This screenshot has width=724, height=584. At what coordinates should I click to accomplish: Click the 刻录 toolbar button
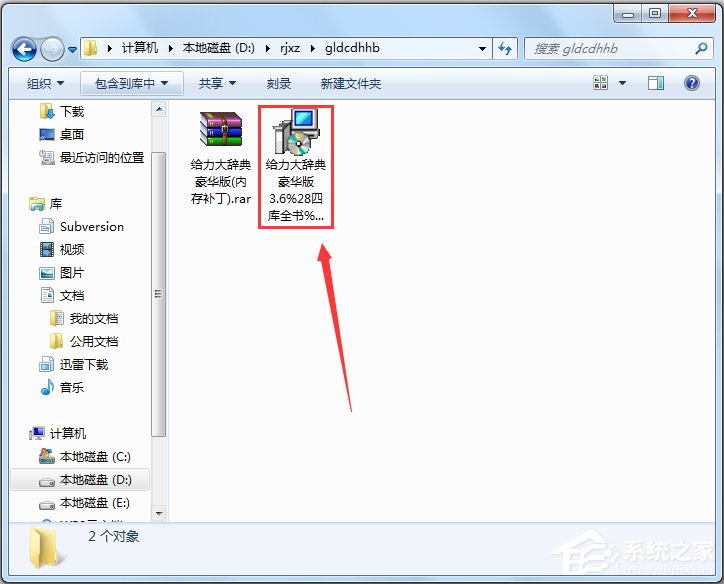(278, 84)
